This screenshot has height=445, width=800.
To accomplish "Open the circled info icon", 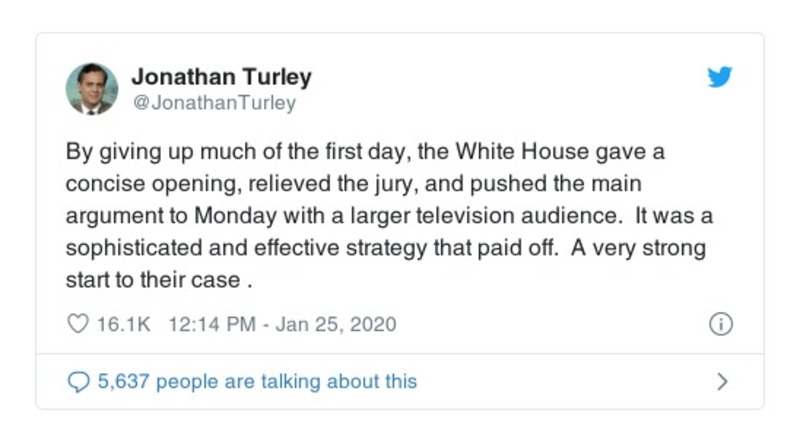I will (x=720, y=324).
